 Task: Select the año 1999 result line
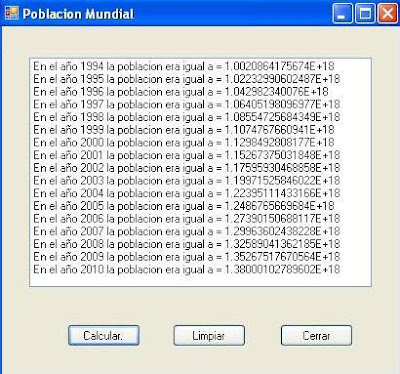click(x=184, y=130)
